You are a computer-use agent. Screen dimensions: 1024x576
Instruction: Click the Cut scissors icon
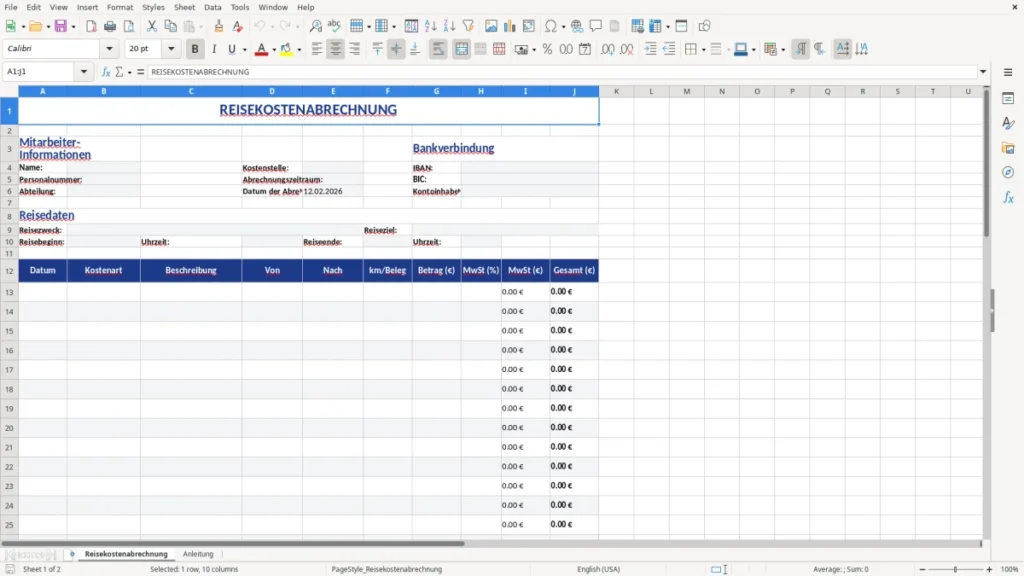coord(152,26)
